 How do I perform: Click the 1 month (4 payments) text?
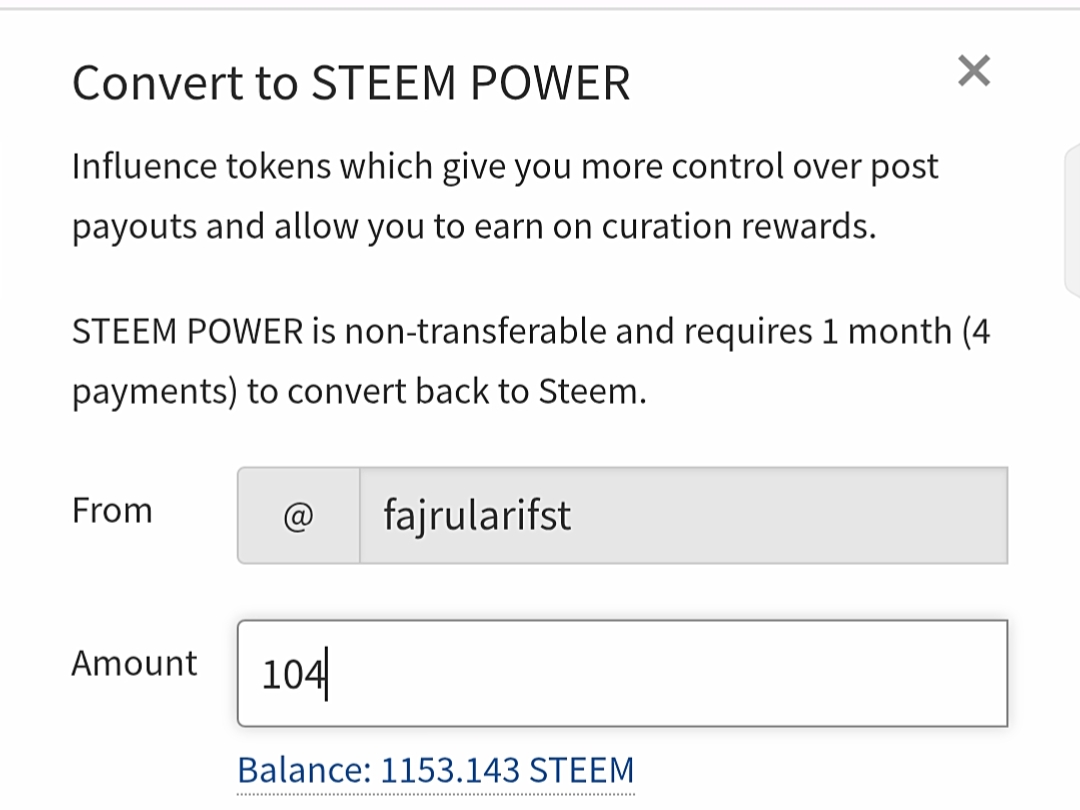[x=531, y=362]
